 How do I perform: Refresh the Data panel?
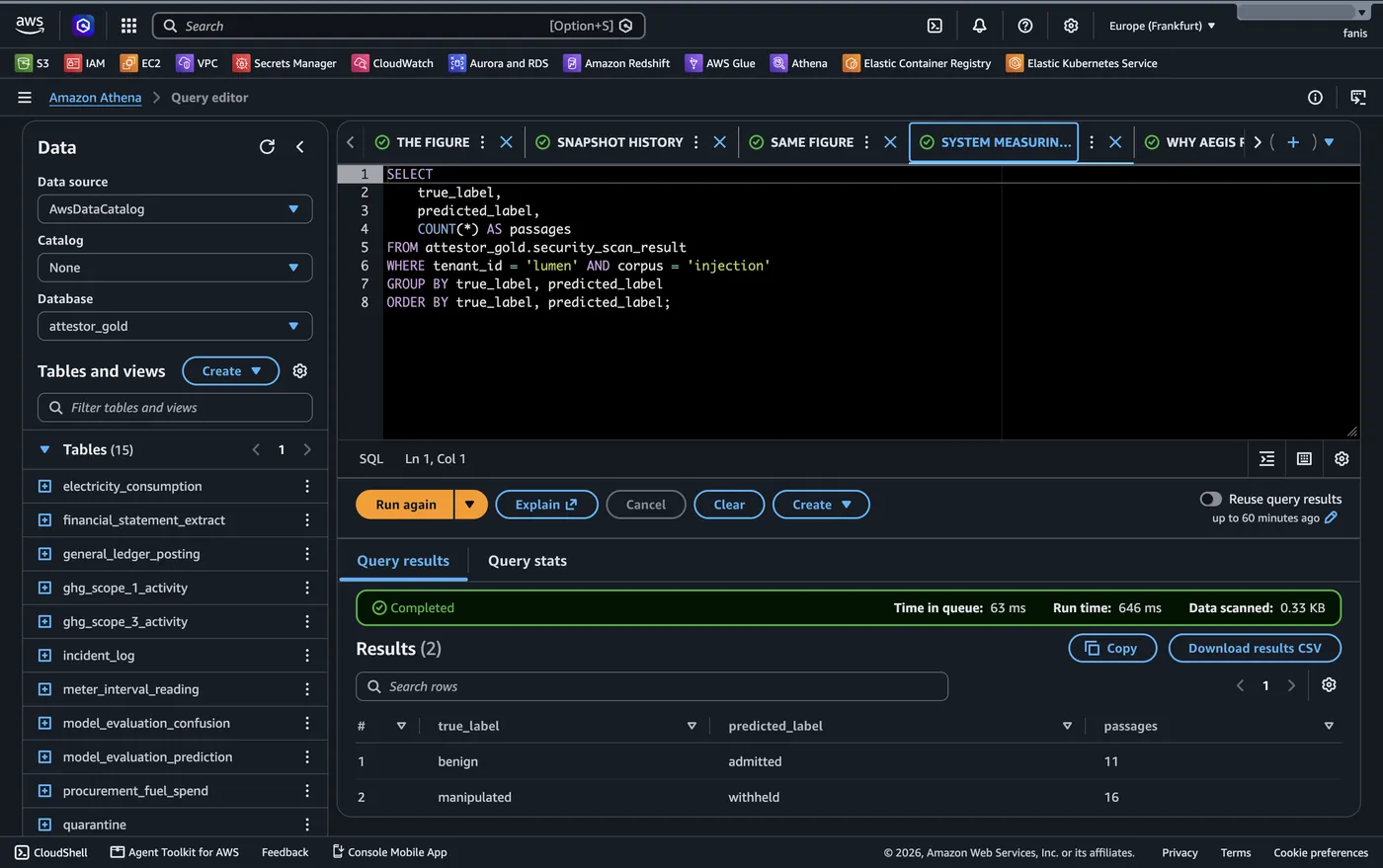267,147
